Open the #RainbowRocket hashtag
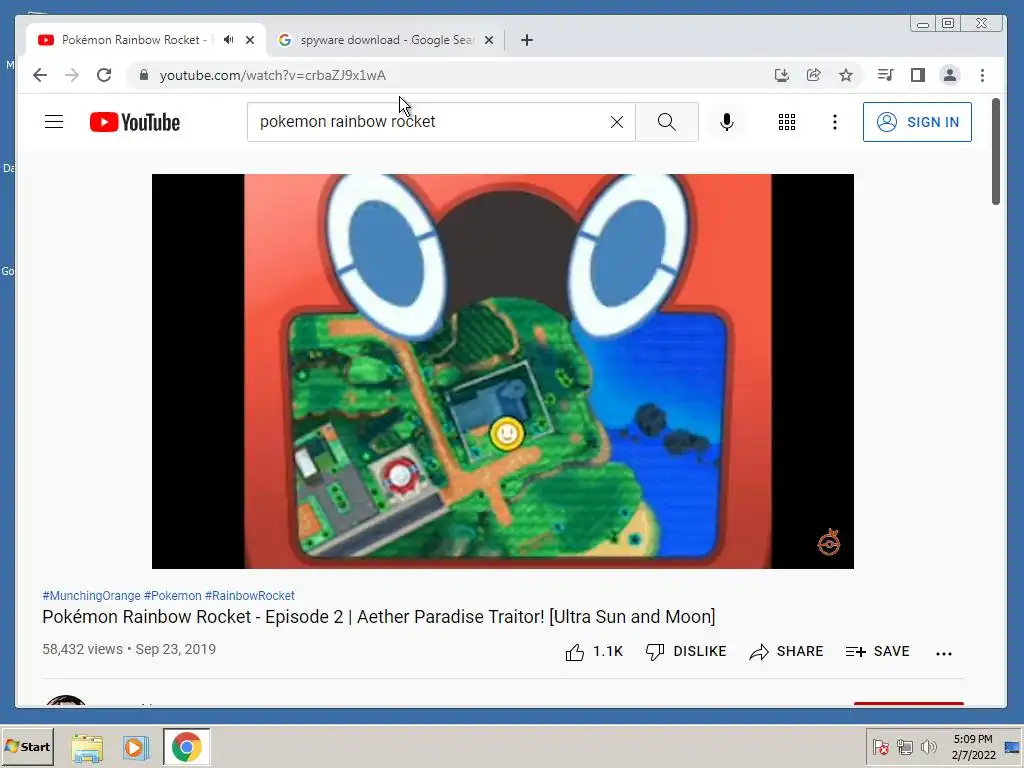 click(249, 596)
